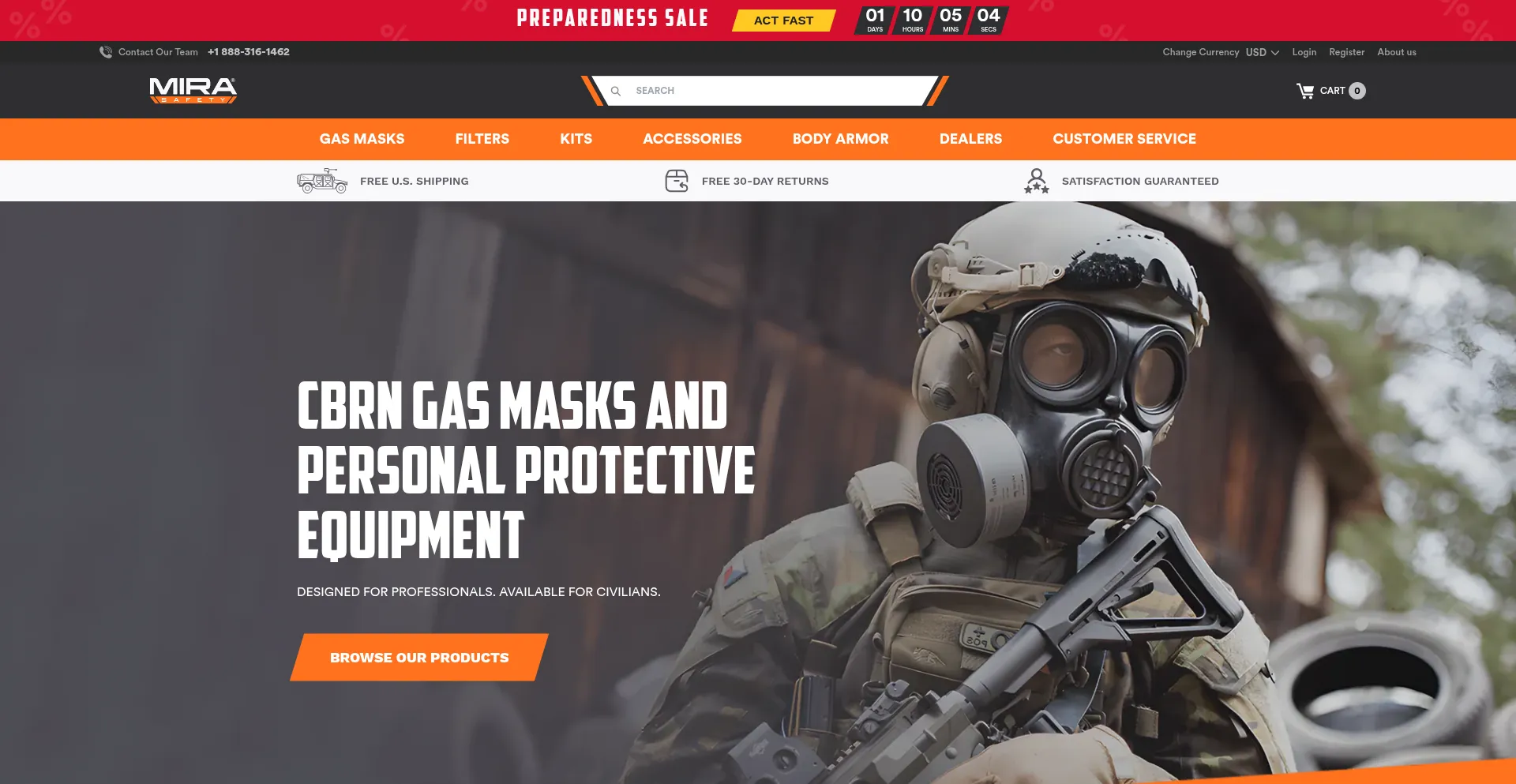Select Body Armor in navigation bar
1516x784 pixels.
pyautogui.click(x=841, y=139)
